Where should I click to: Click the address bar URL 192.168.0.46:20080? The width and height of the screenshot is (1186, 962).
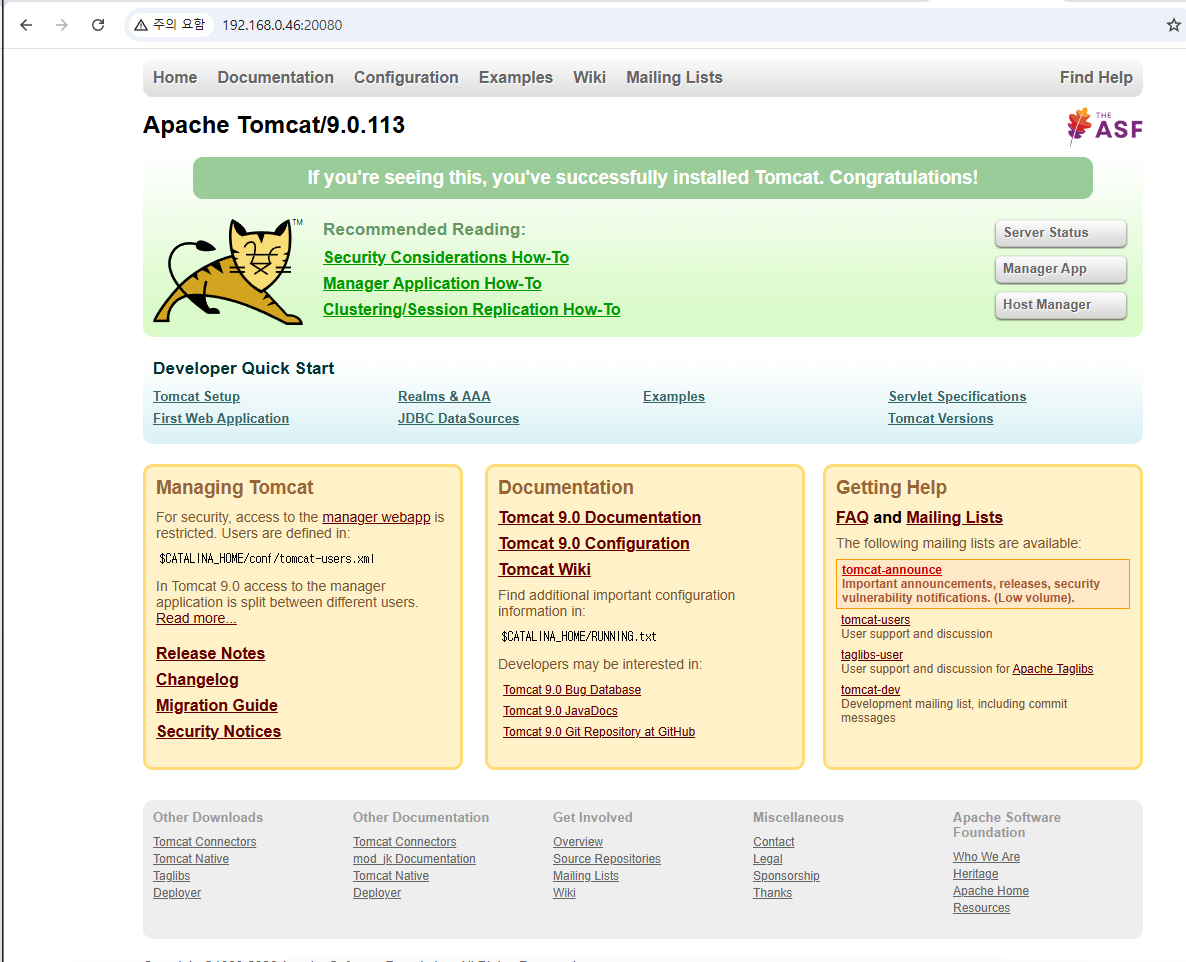click(282, 25)
